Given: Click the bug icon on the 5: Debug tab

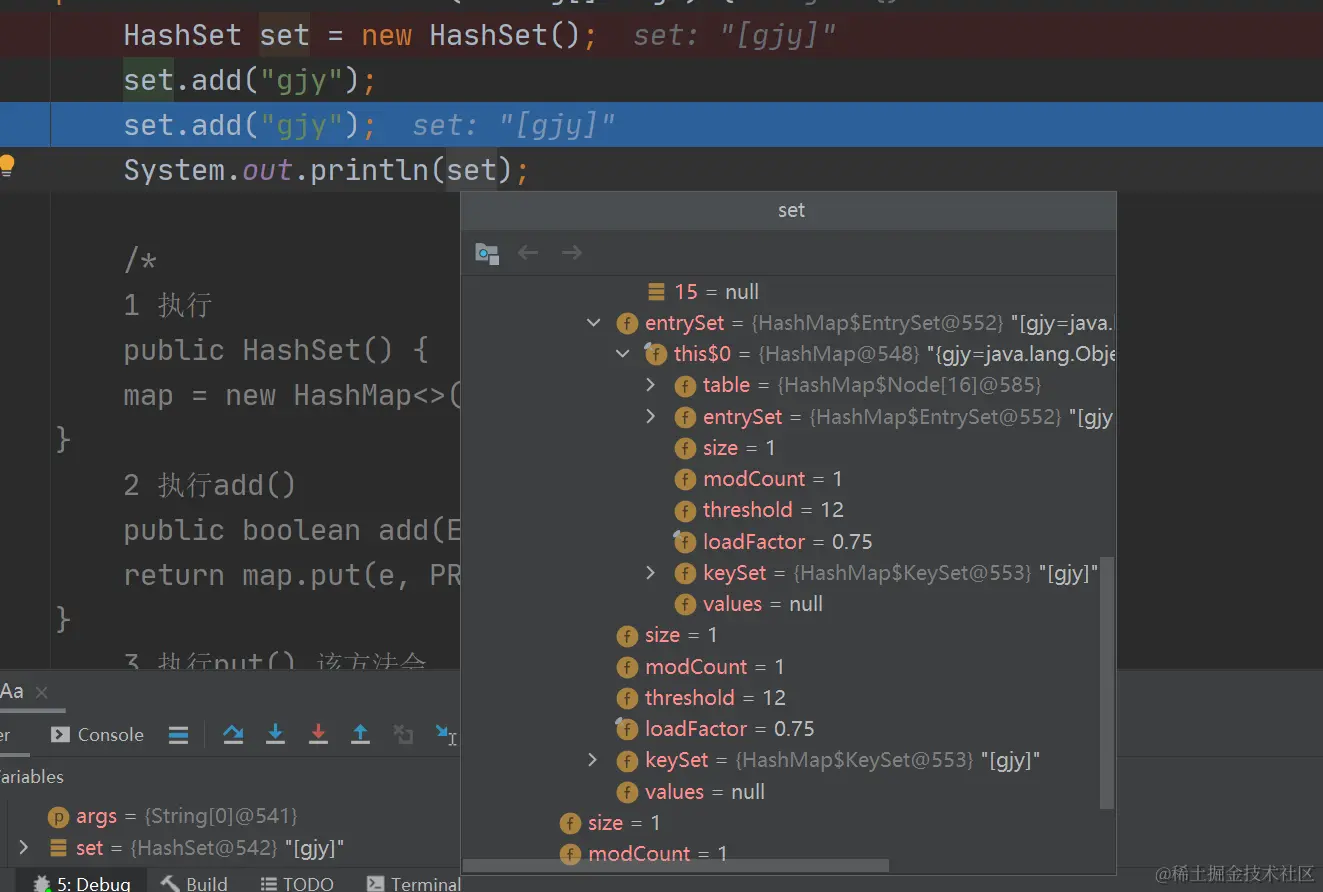Looking at the screenshot, I should click(42, 884).
